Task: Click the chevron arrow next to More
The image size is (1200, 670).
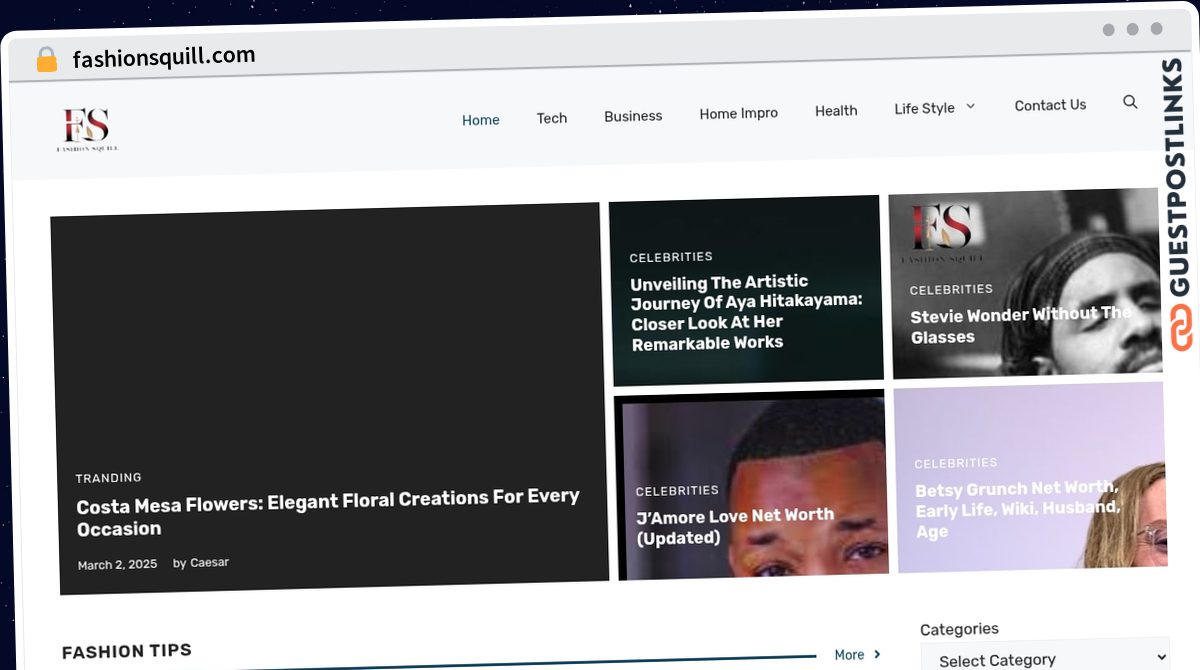Action: [877, 654]
